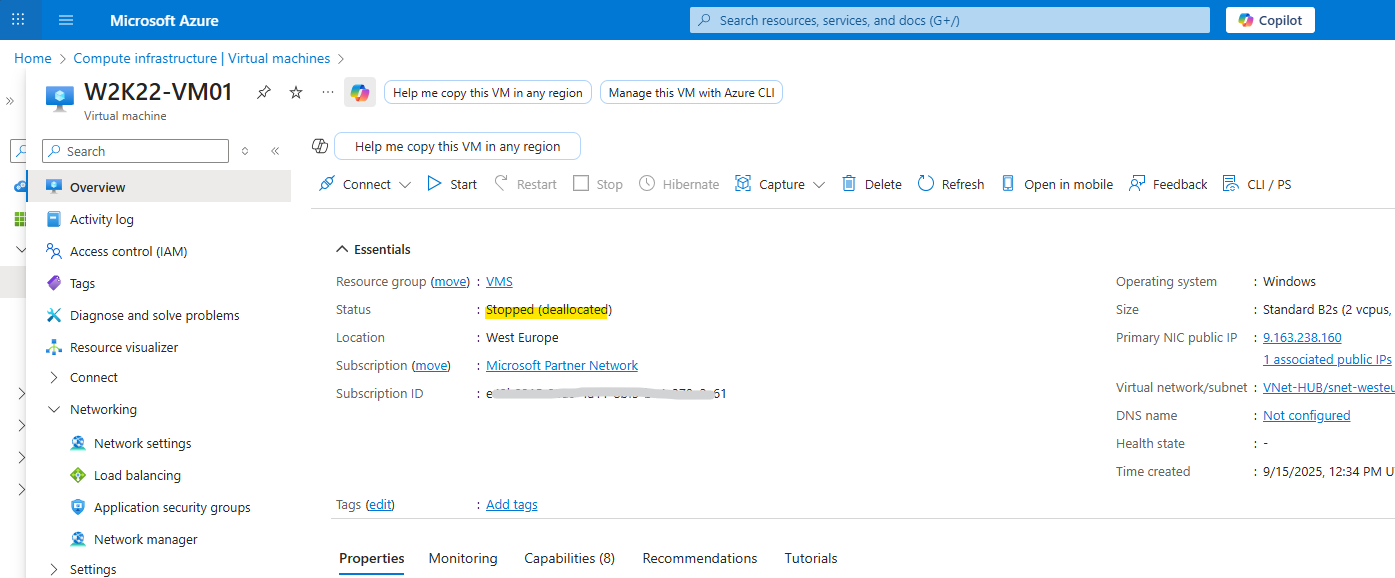Collapse the Essentials section
Screen dimensions: 1395x578
(x=373, y=249)
